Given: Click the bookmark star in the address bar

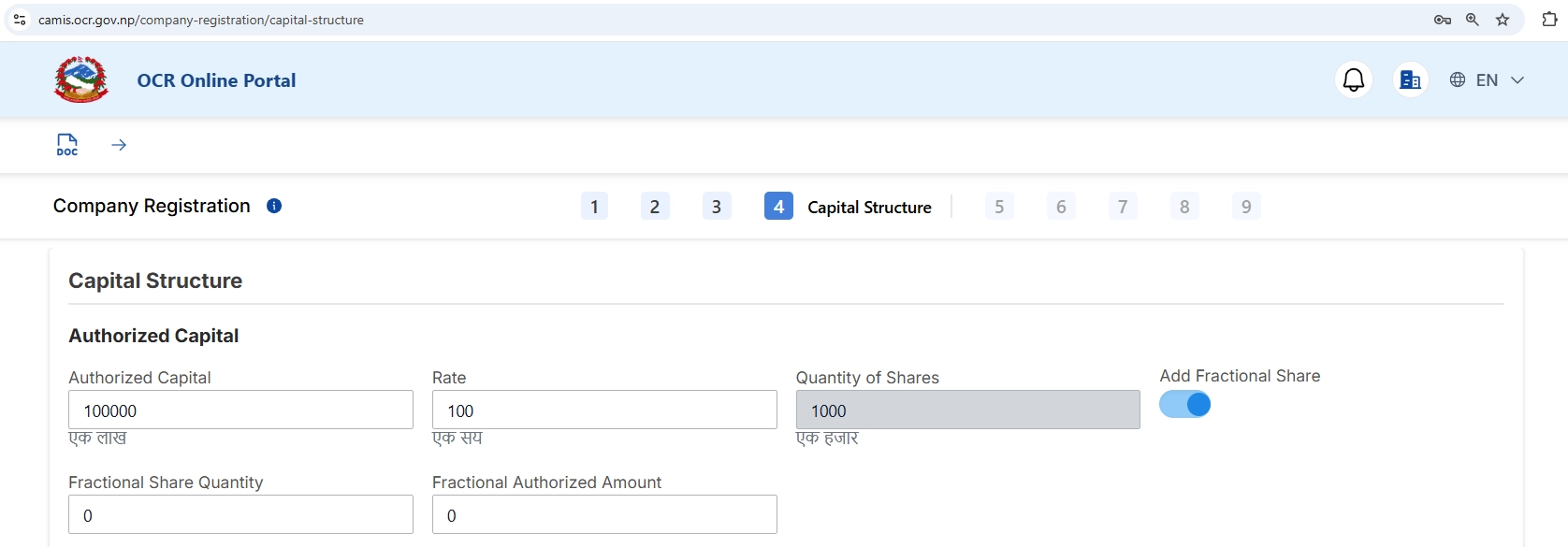Looking at the screenshot, I should click(x=1503, y=20).
